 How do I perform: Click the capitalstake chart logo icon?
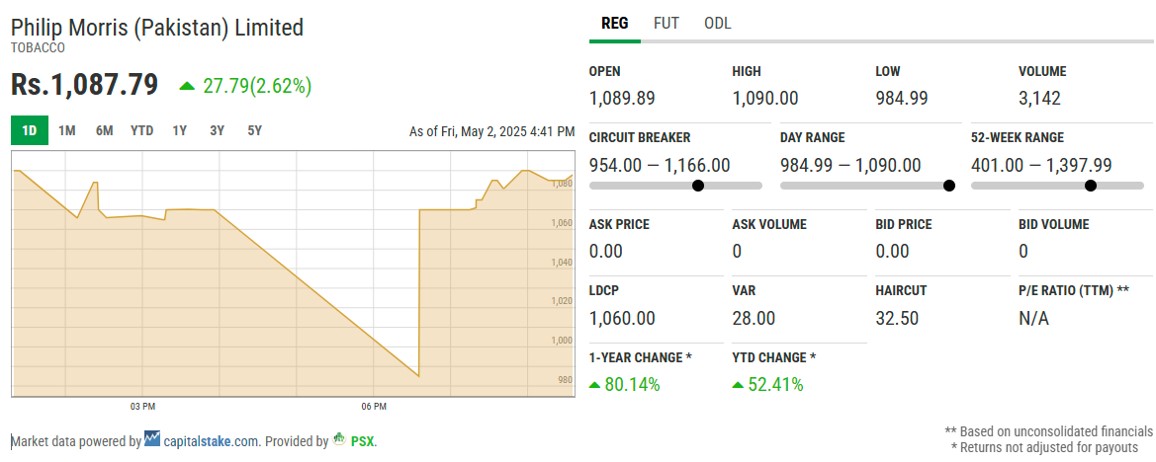[152, 438]
